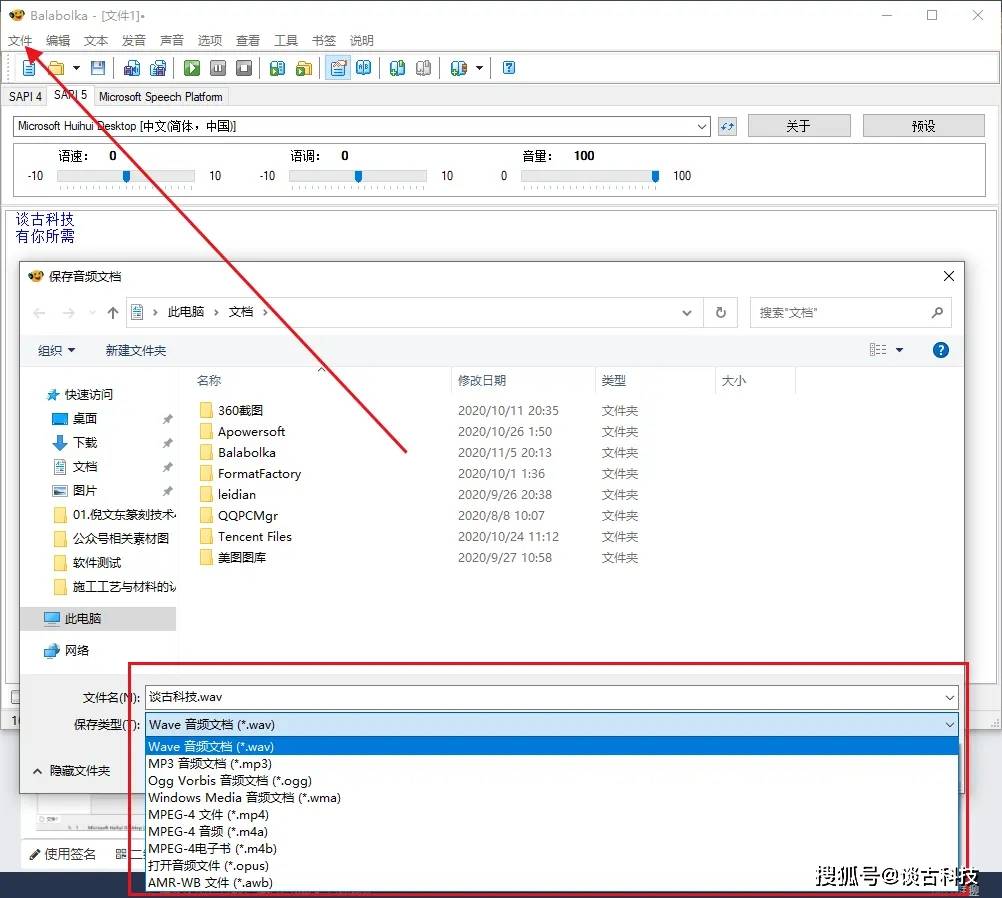Click the 语速 speed slider
Viewport: 1002px width, 898px height.
[126, 176]
